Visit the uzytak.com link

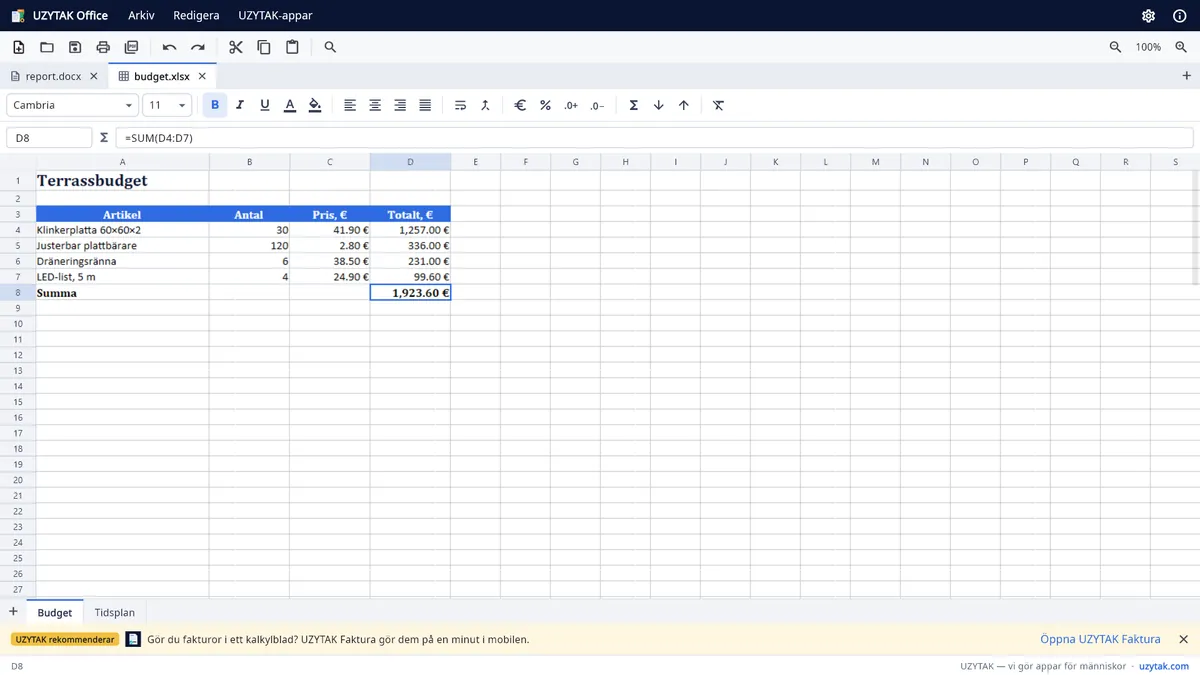(1164, 666)
